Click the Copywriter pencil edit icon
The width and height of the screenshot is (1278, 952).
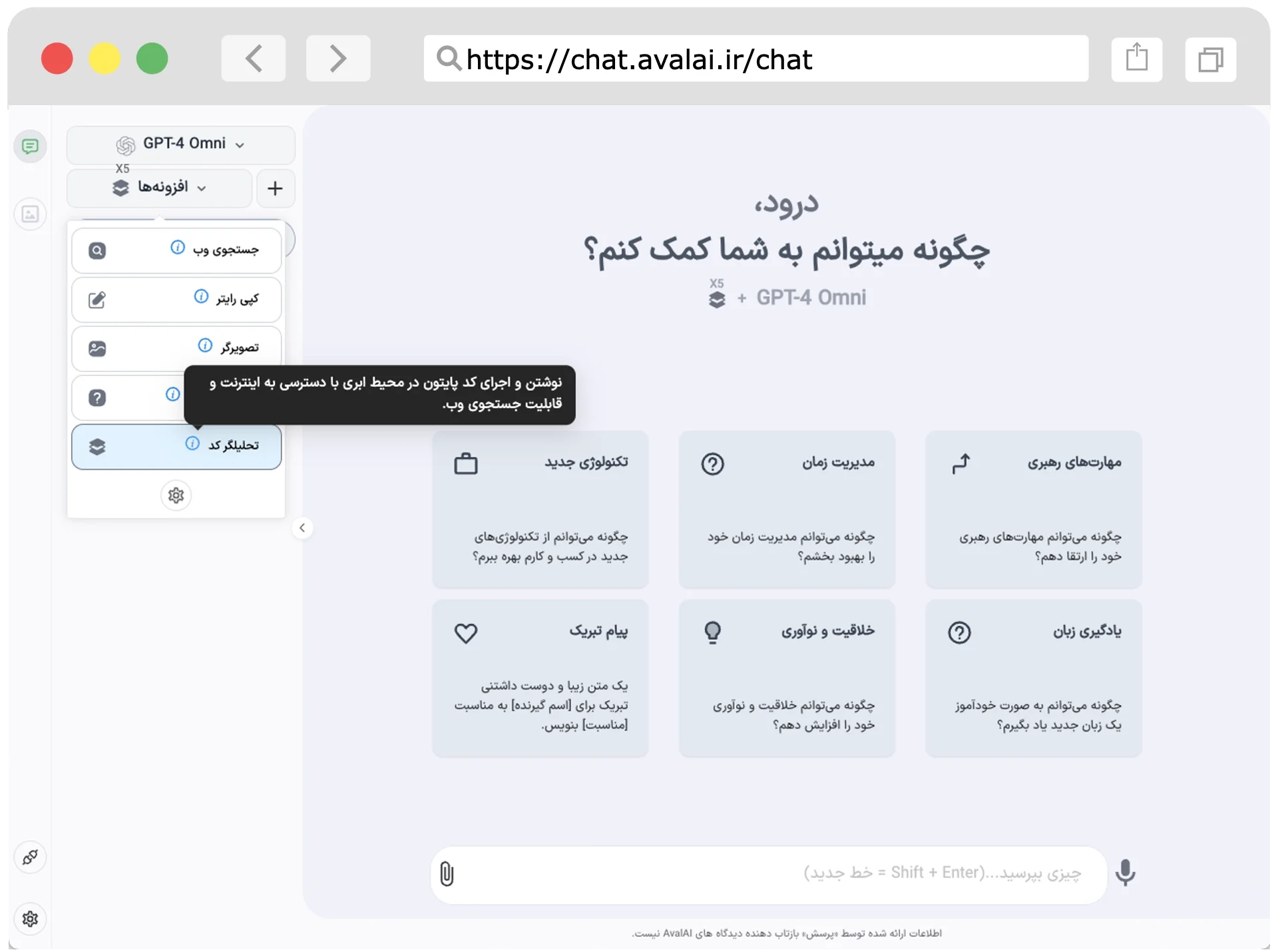pos(97,300)
